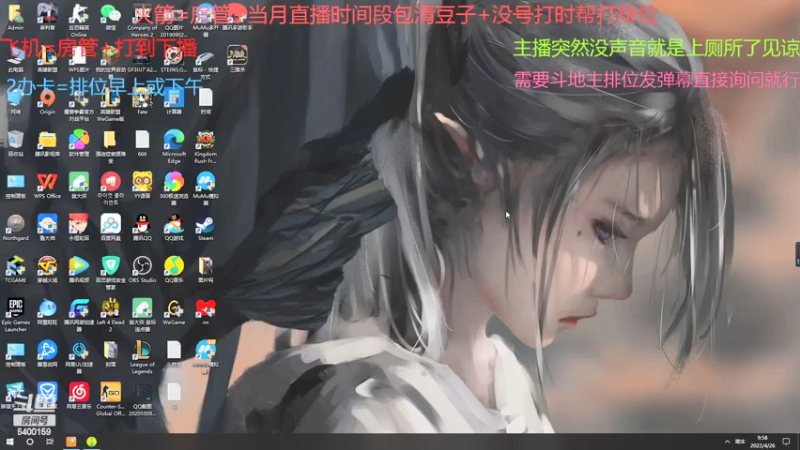
Task: Launch Tencent QQ penguin icon
Action: (x=142, y=227)
